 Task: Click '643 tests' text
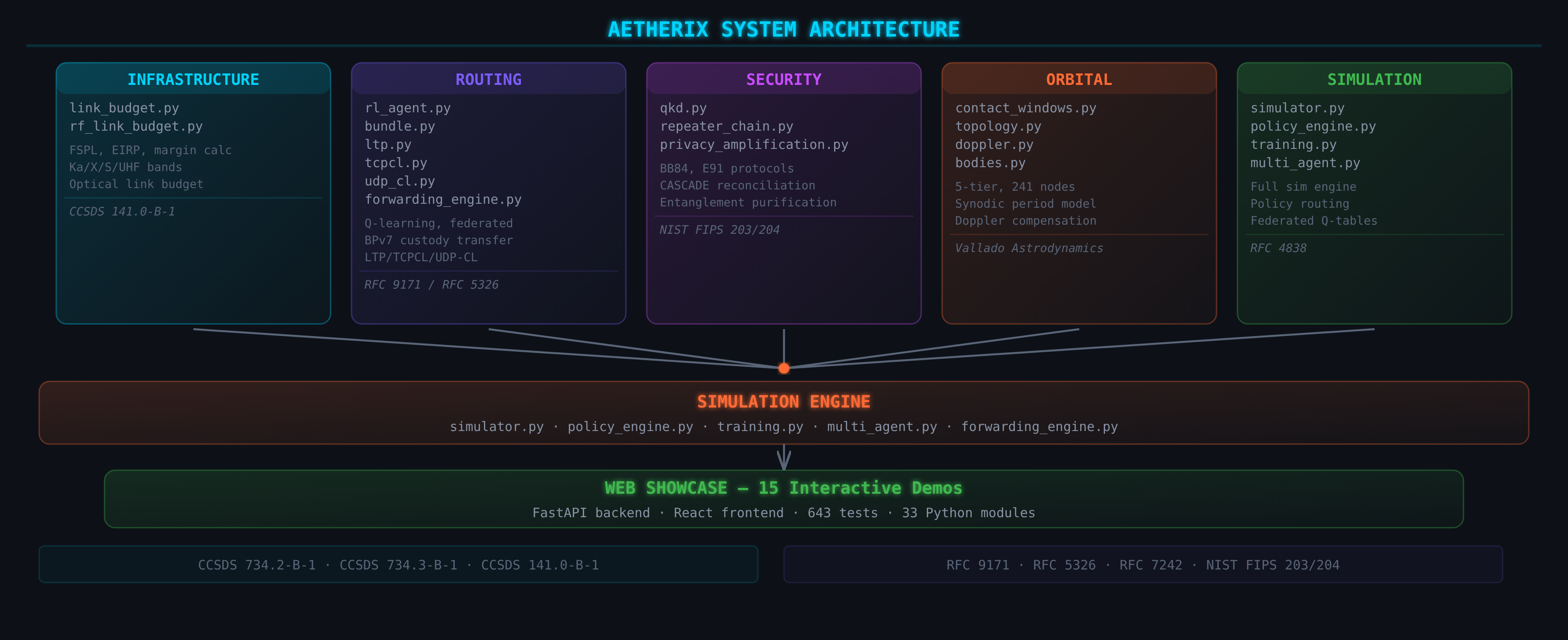point(842,513)
